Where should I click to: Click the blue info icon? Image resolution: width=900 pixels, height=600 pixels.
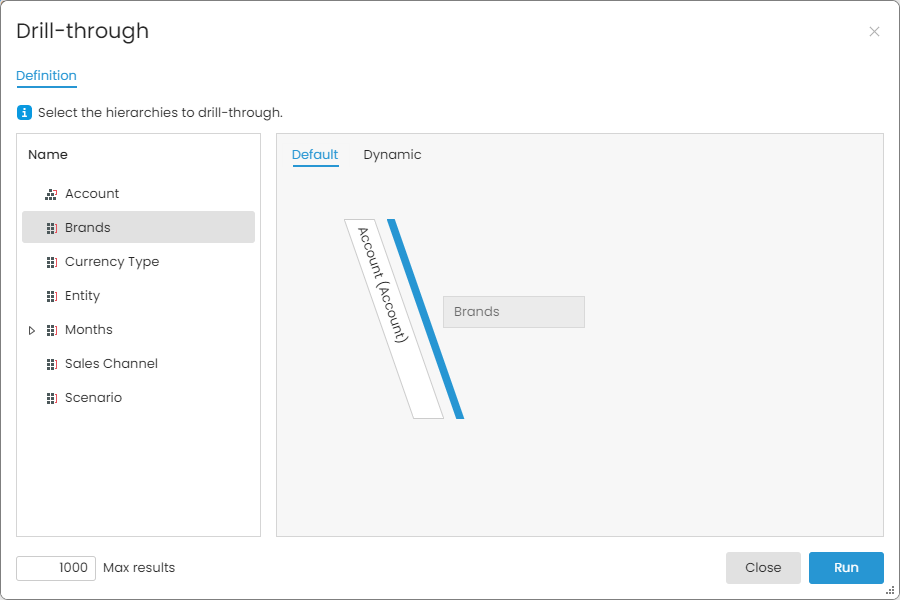point(24,113)
